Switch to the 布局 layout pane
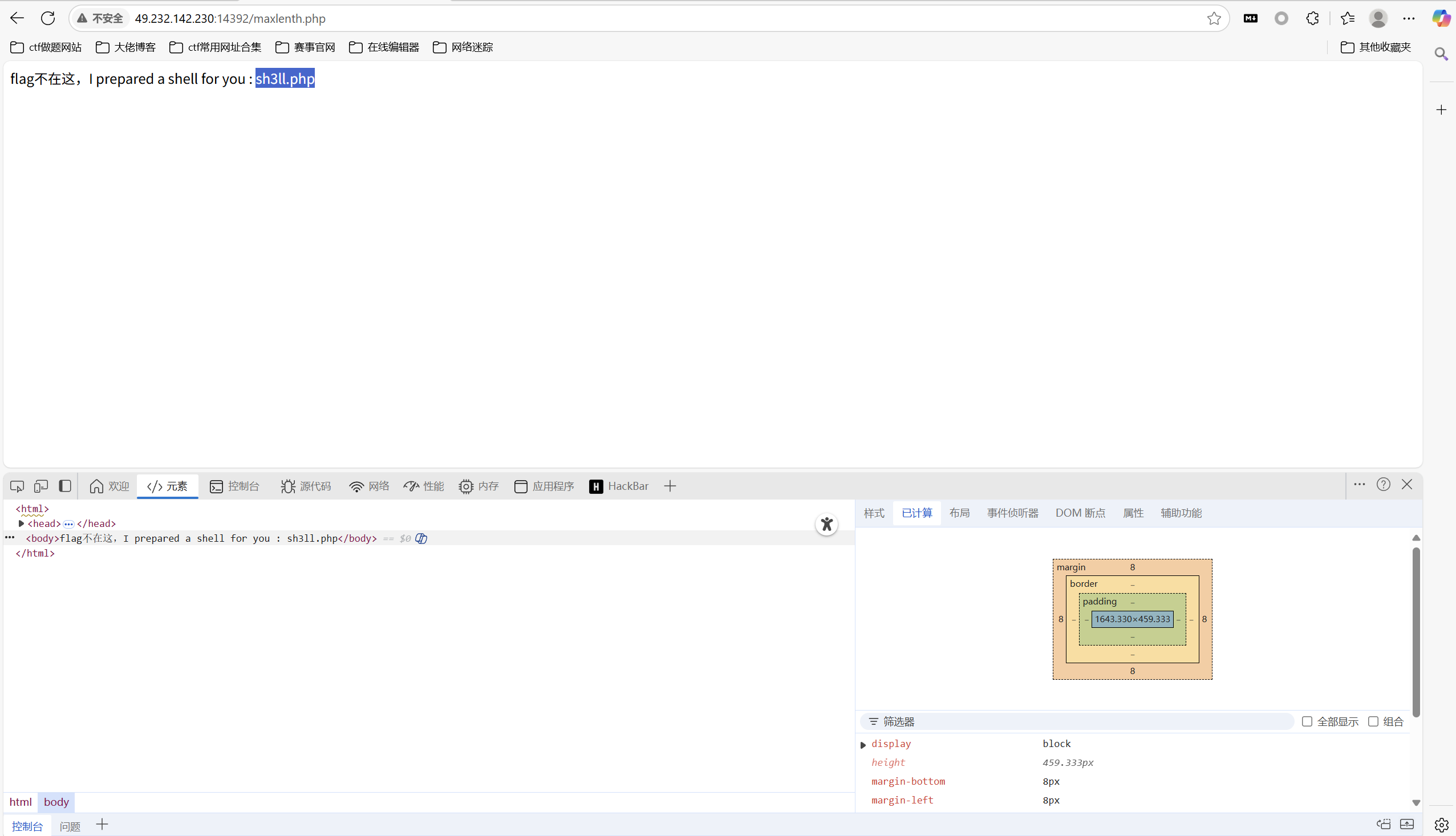 [x=959, y=513]
